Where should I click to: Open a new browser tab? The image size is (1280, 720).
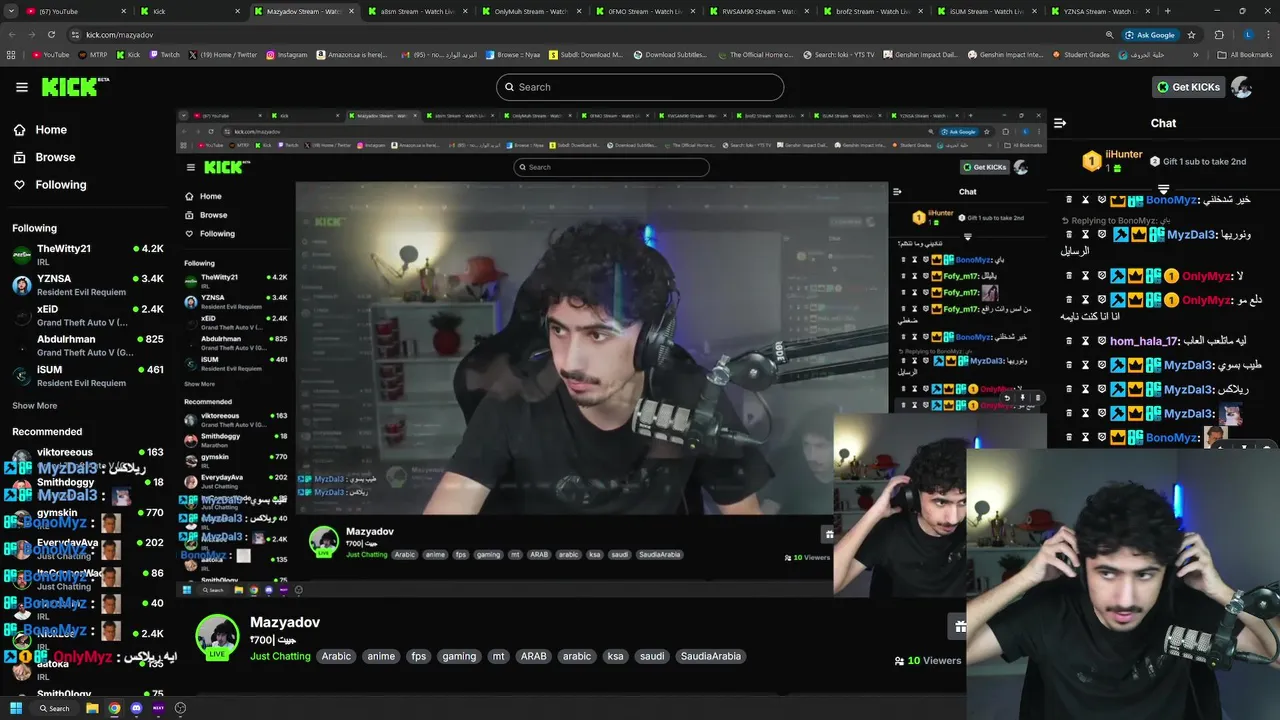(1167, 11)
